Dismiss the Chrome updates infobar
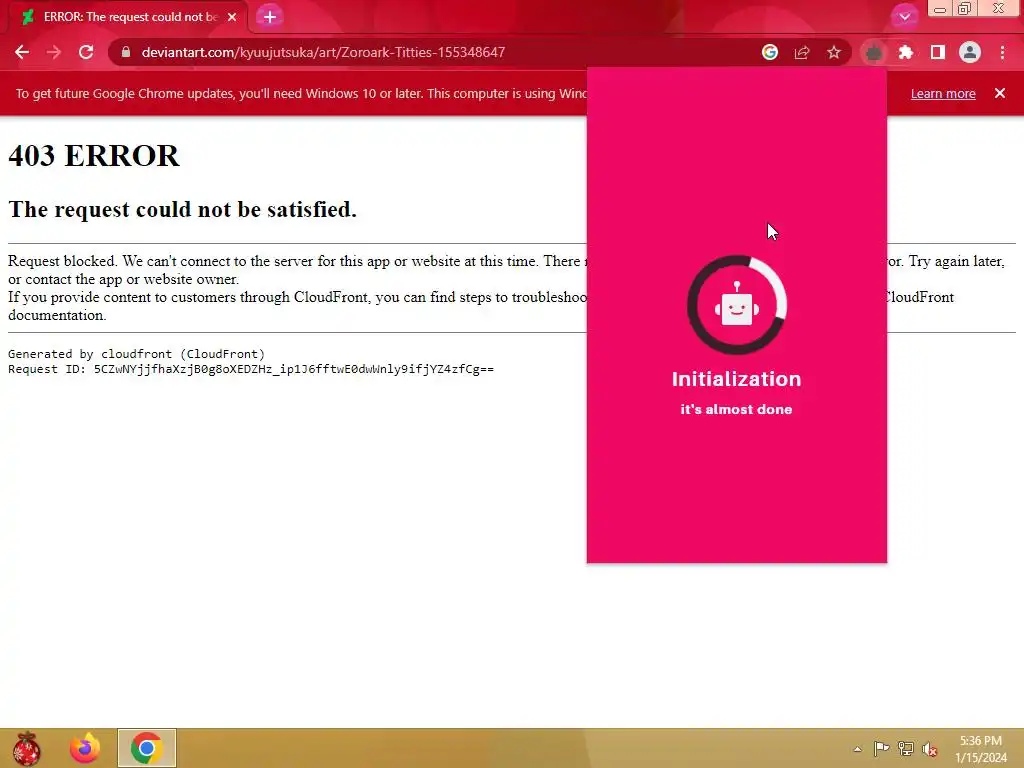Image resolution: width=1024 pixels, height=768 pixels. pyautogui.click(x=1000, y=93)
